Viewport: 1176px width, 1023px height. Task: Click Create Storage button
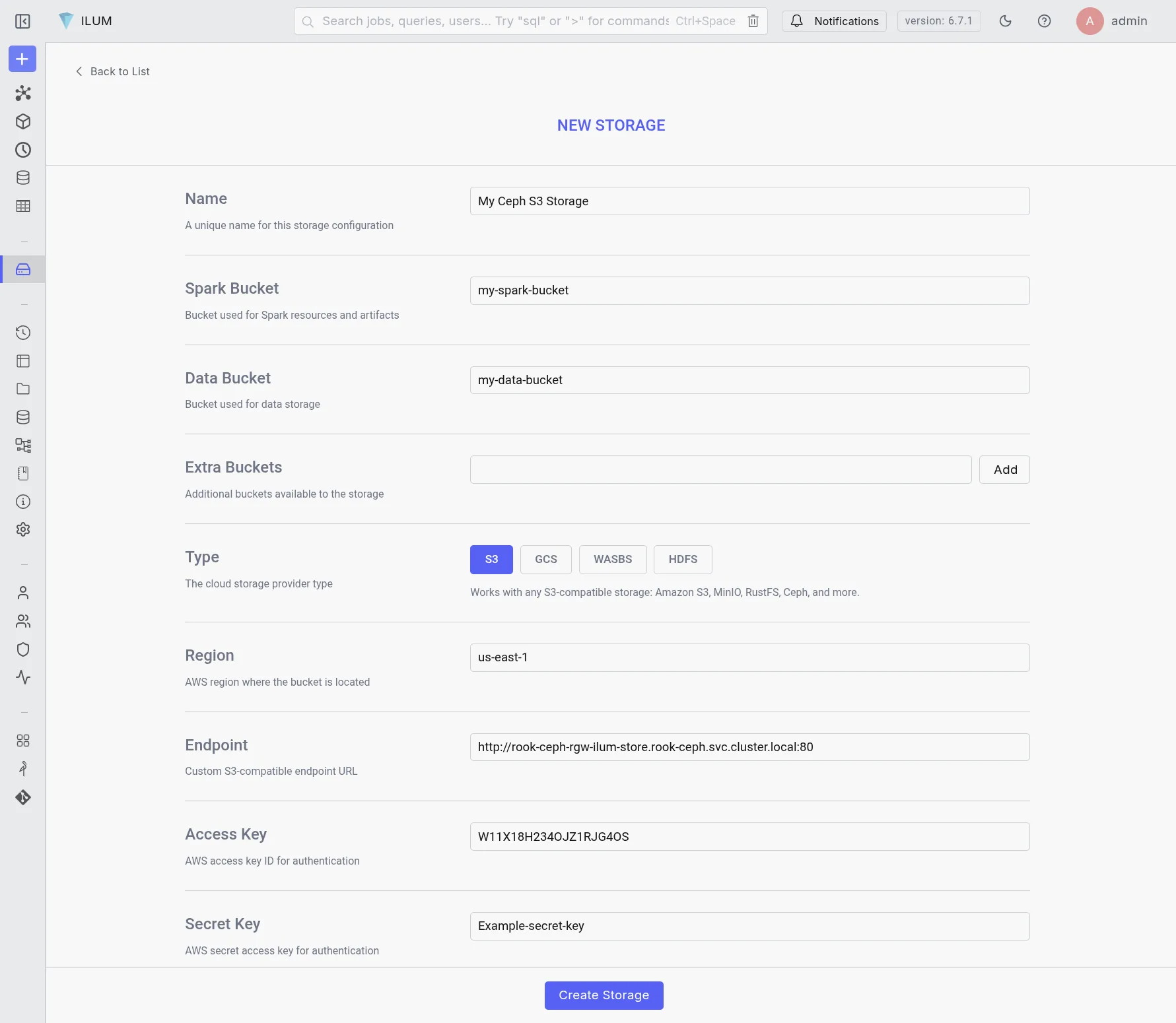tap(604, 995)
